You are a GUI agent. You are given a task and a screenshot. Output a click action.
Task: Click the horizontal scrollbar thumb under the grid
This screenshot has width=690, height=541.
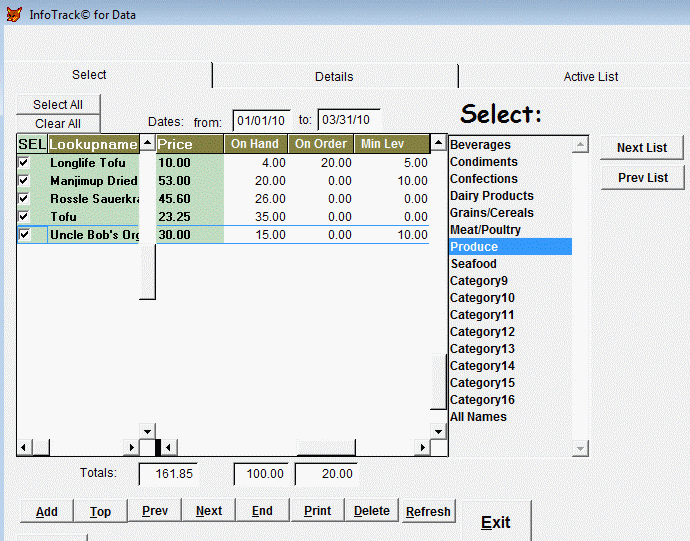326,447
